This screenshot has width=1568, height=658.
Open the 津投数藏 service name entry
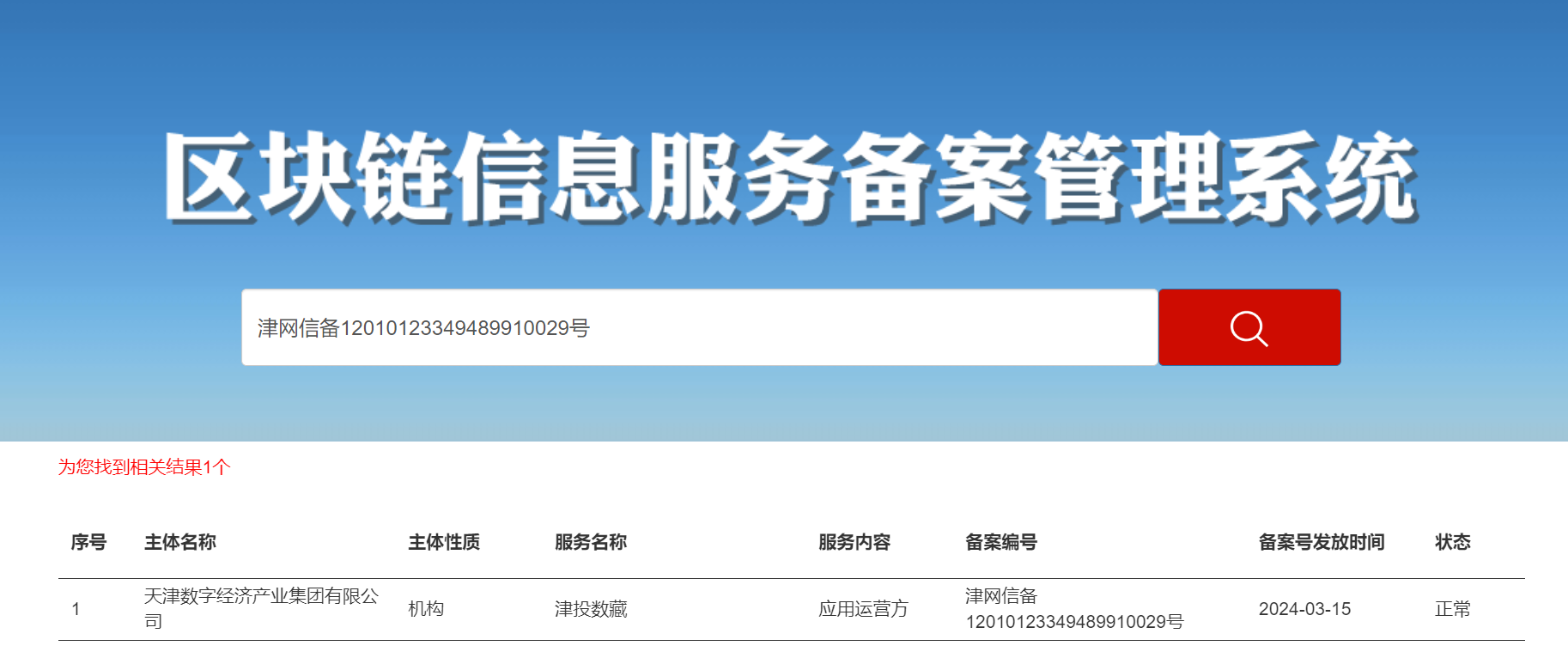(591, 609)
